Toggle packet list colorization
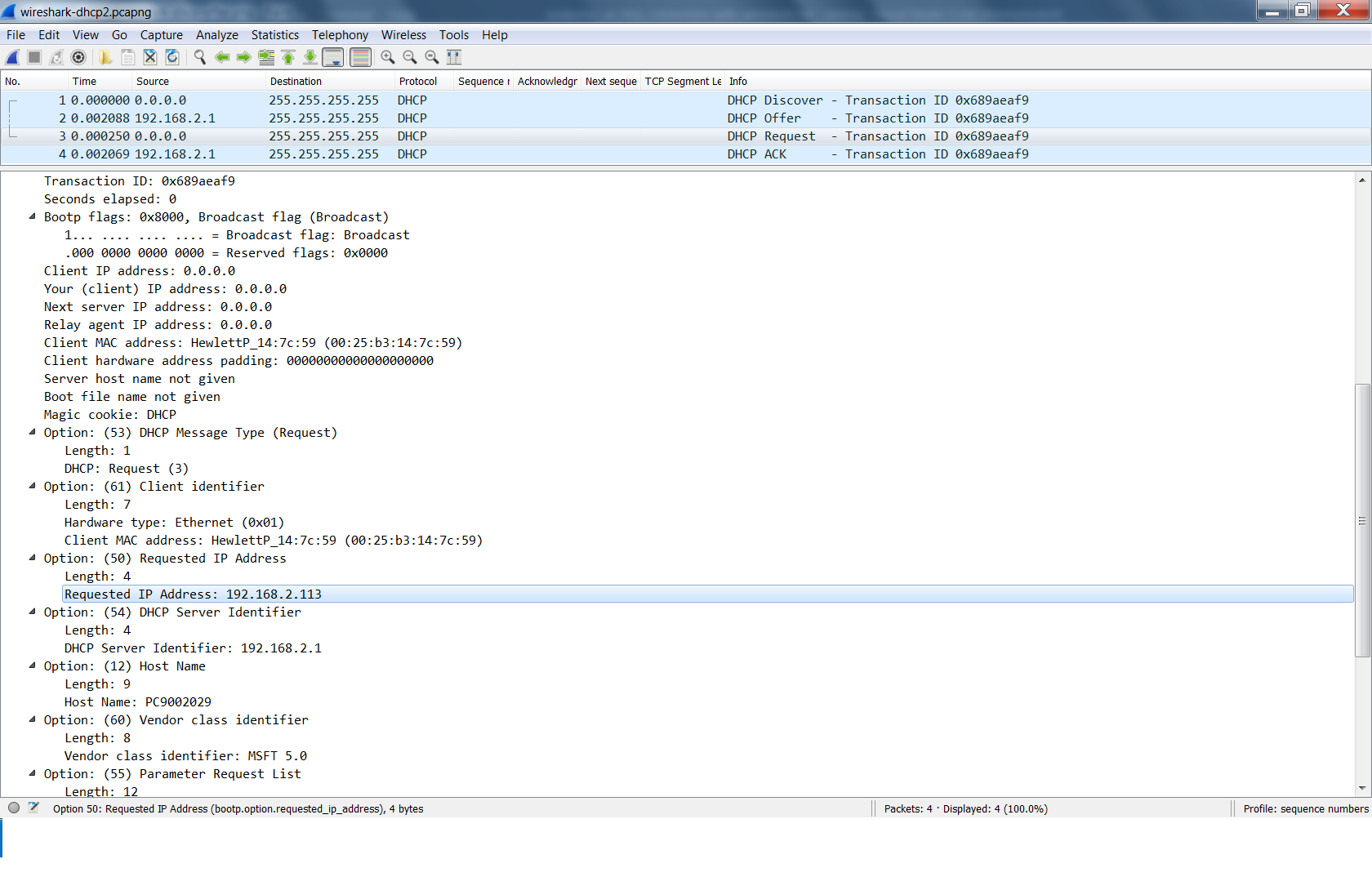This screenshot has width=1372, height=877. (360, 57)
